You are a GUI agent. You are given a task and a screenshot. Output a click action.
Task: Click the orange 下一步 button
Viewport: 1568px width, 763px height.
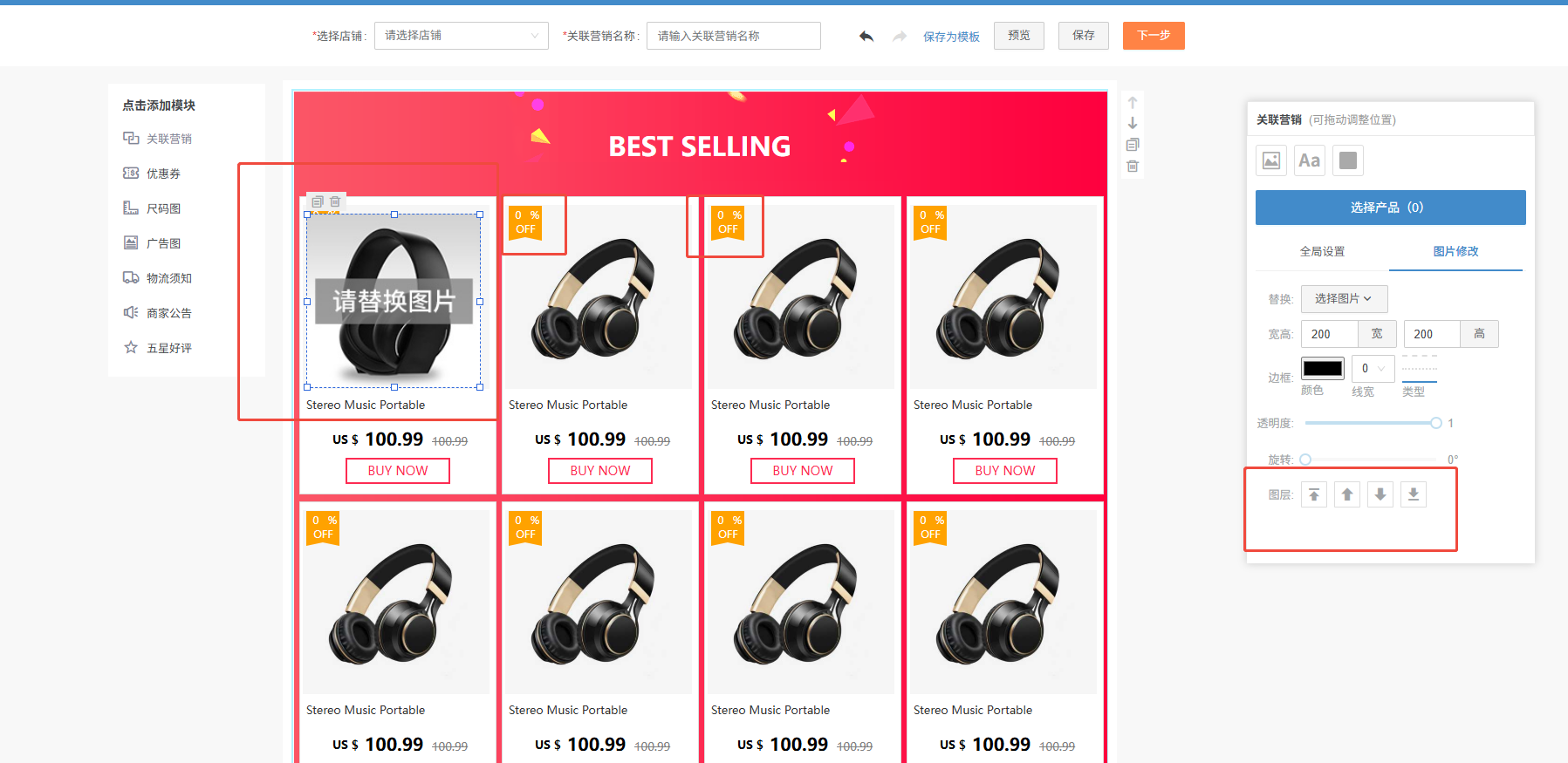coord(1154,36)
